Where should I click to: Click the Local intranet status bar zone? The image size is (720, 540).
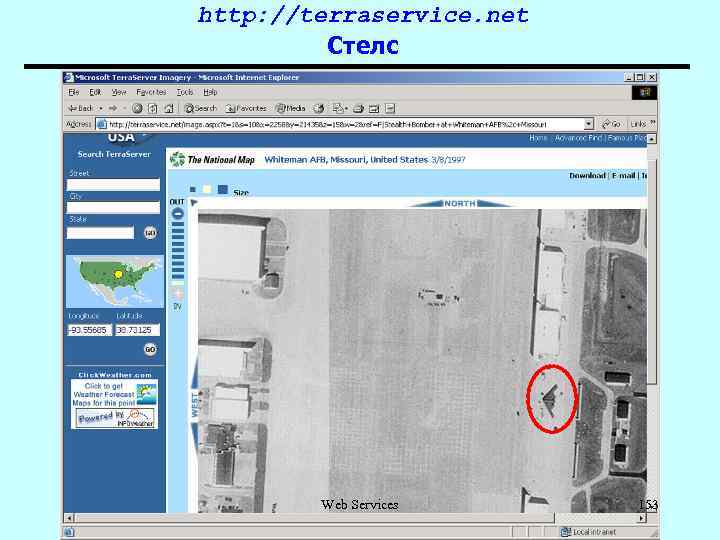point(588,532)
